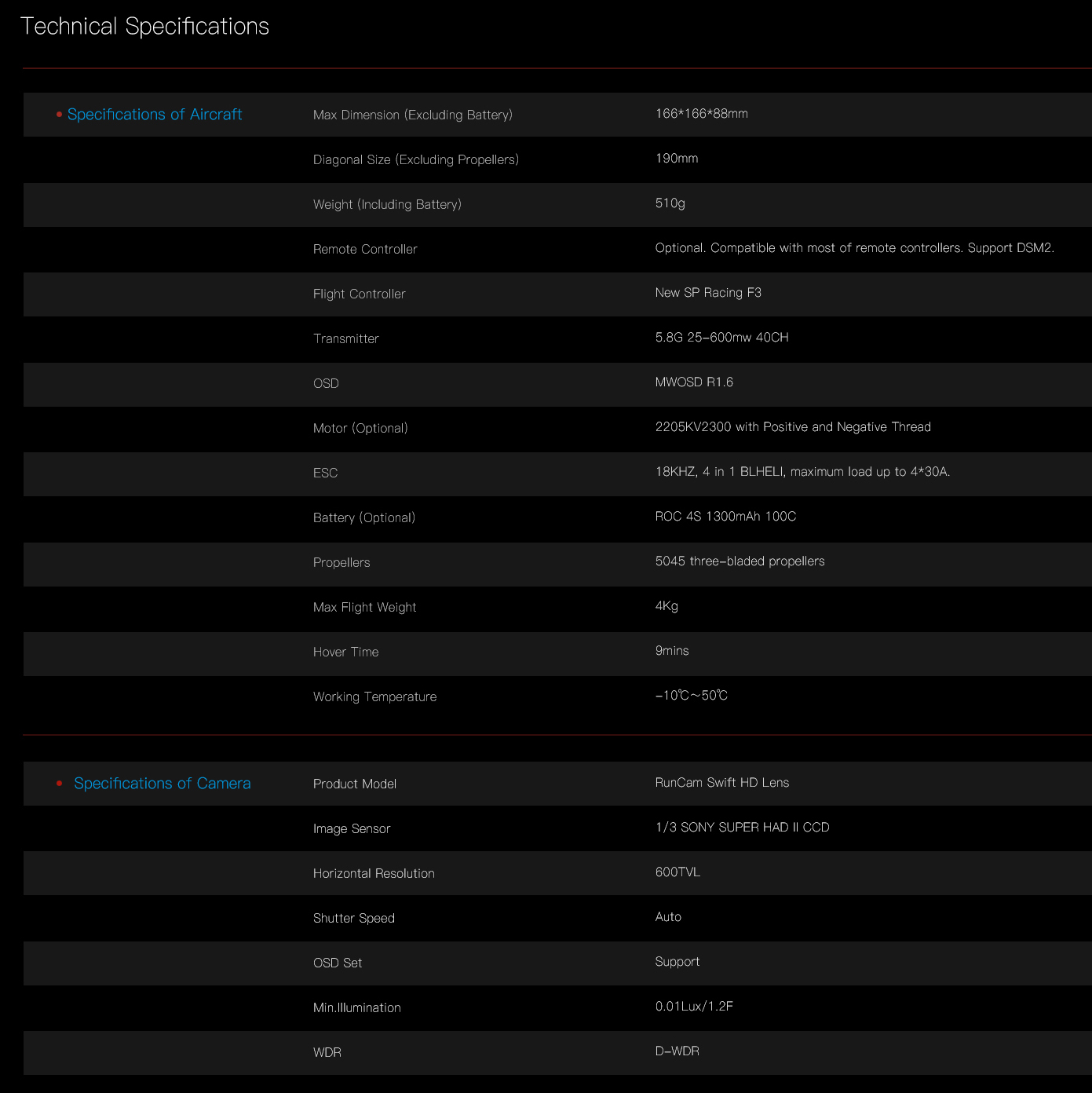This screenshot has width=1092, height=1093.
Task: Click the MWOSD R1.6 value
Action: (694, 382)
